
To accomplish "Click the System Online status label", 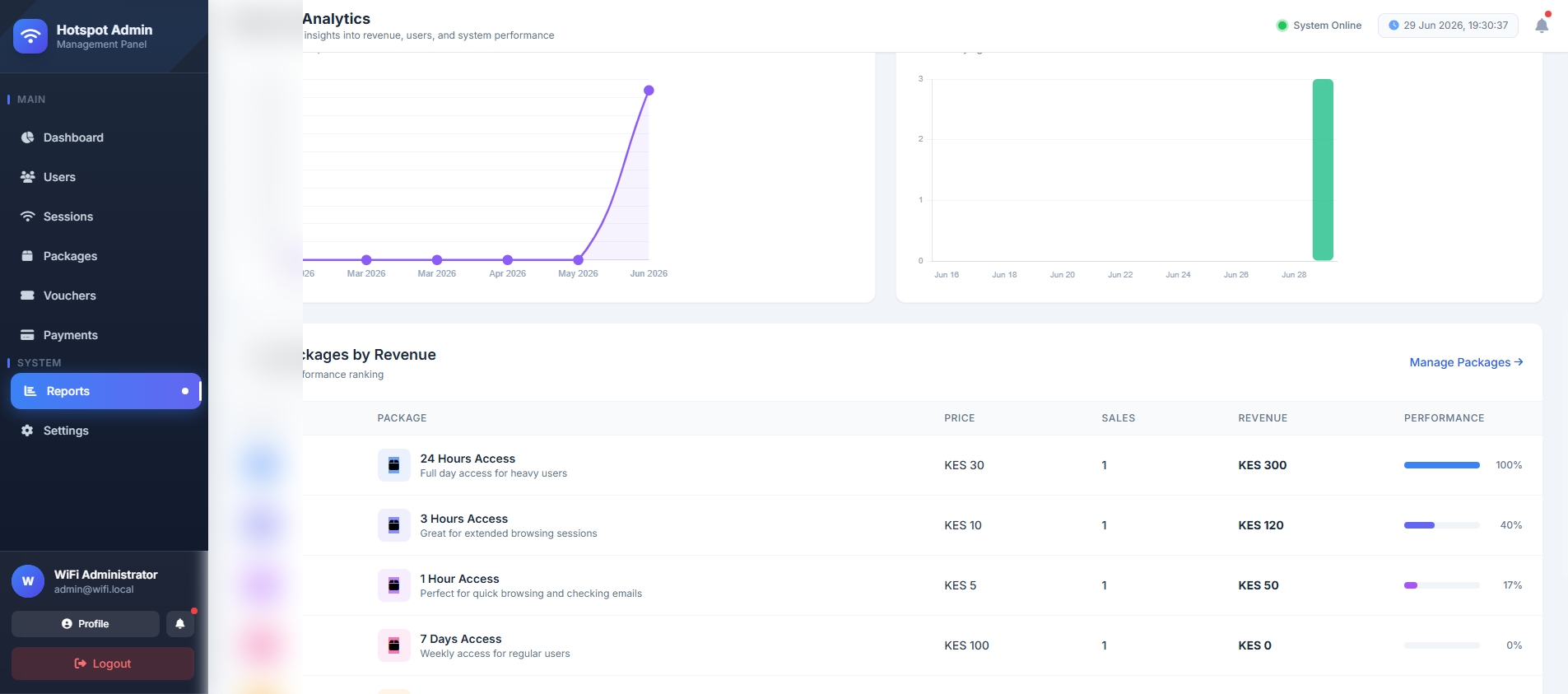I will tap(1327, 26).
